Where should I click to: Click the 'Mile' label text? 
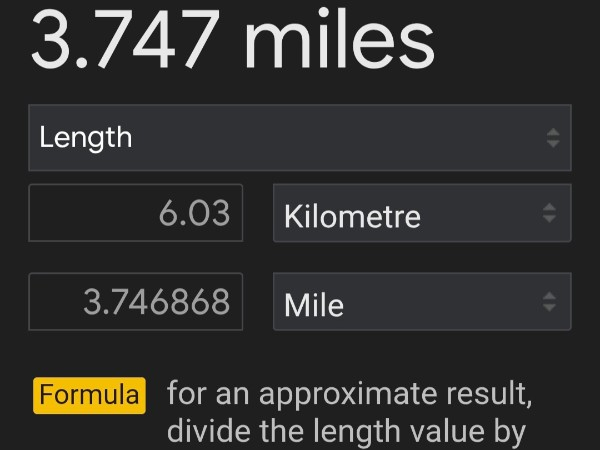314,303
